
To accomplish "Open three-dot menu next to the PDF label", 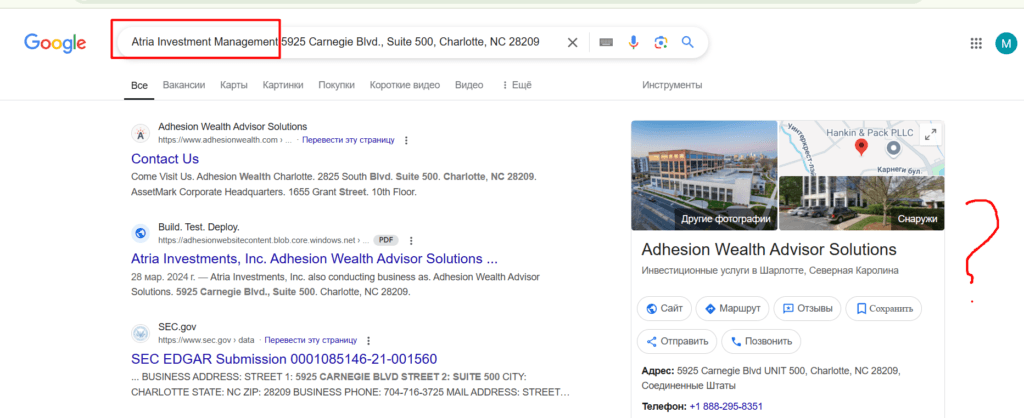I will [411, 240].
